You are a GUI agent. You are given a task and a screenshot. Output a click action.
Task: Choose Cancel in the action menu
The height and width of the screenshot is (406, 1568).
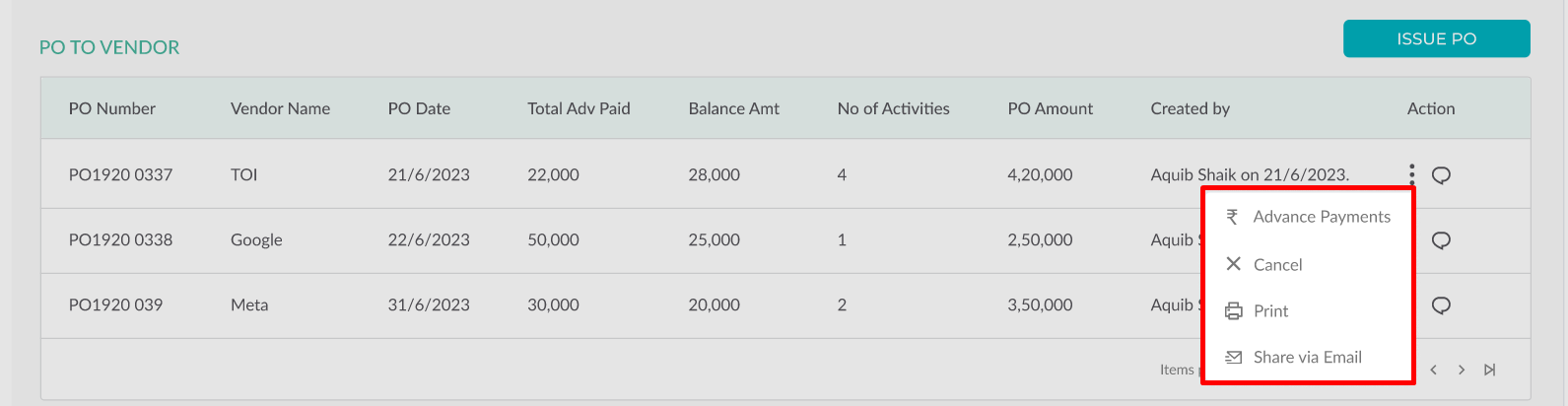(x=1277, y=265)
